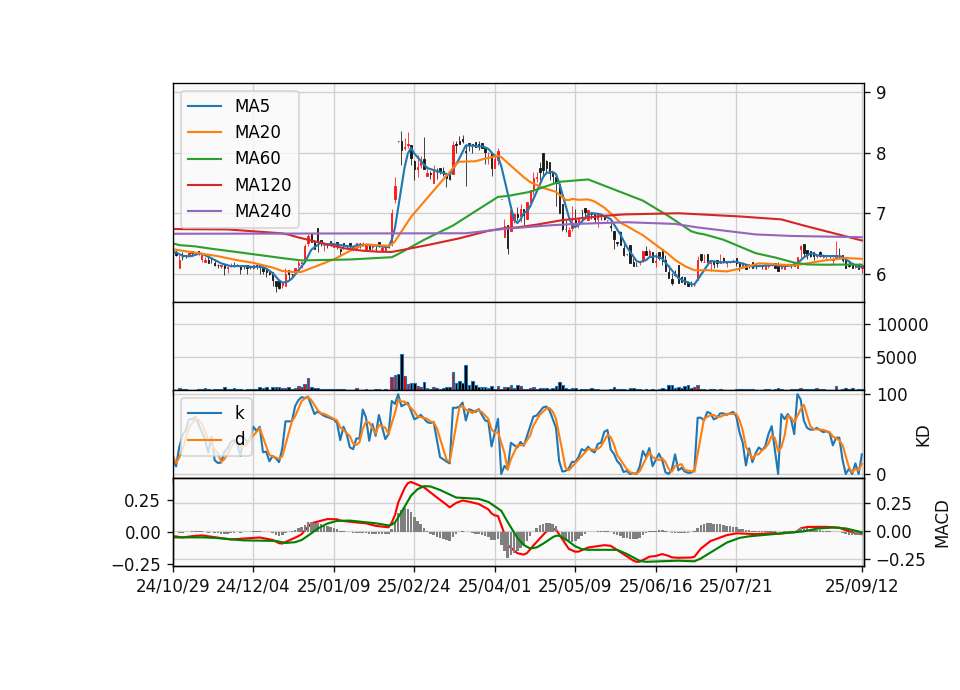Screen dimensions: 960x690
Task: Click the 25/04/01 date axis label
Action: [494, 587]
